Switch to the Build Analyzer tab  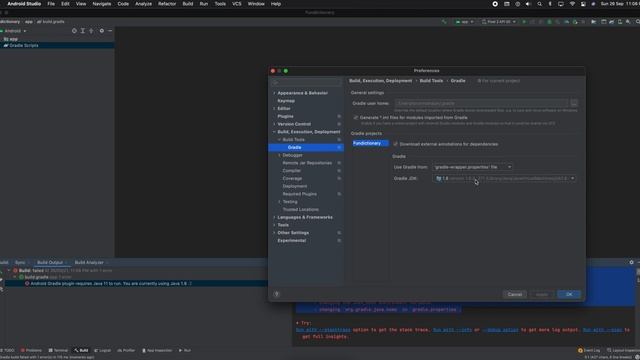coord(89,262)
